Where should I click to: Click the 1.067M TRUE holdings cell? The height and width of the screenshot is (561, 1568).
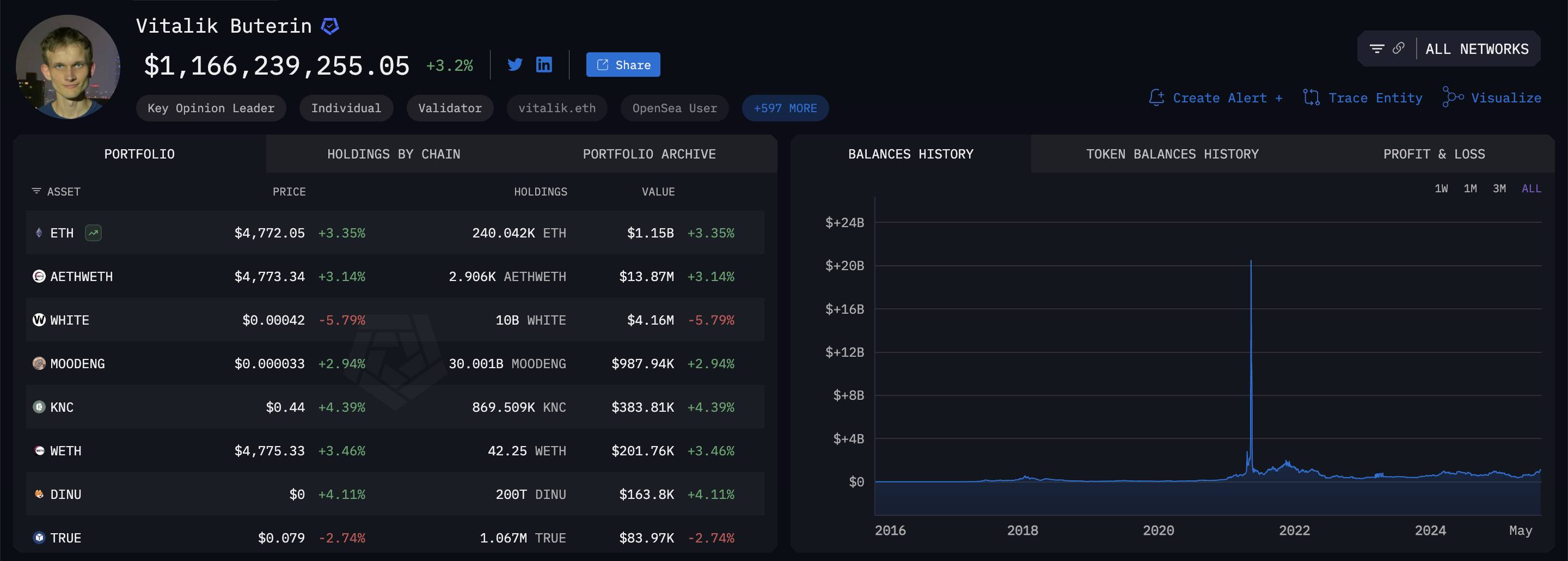tap(523, 539)
